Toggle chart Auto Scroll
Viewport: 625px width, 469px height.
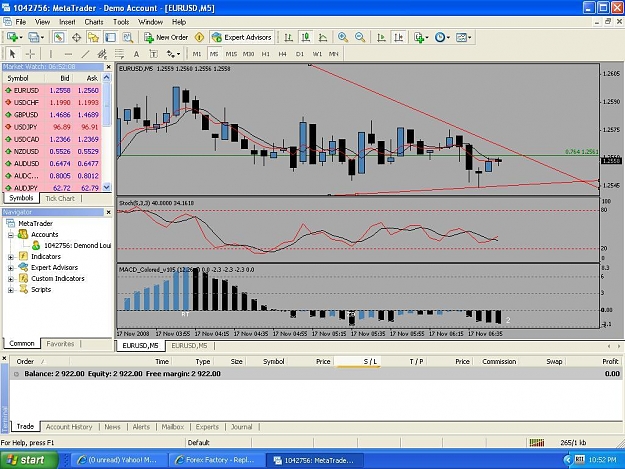[x=381, y=37]
